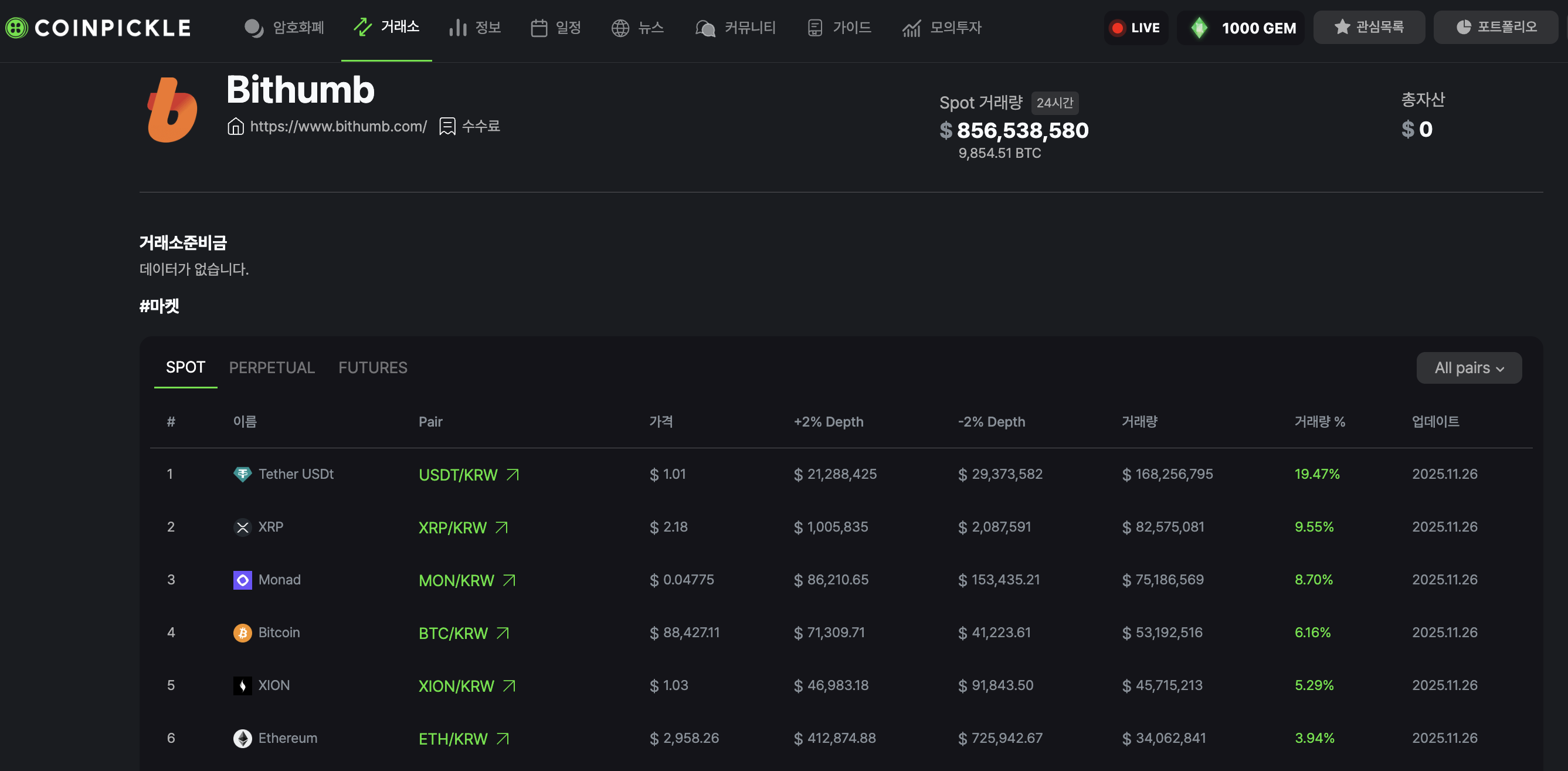Click the Monad coin icon
This screenshot has height=771, width=1568.
pos(242,580)
